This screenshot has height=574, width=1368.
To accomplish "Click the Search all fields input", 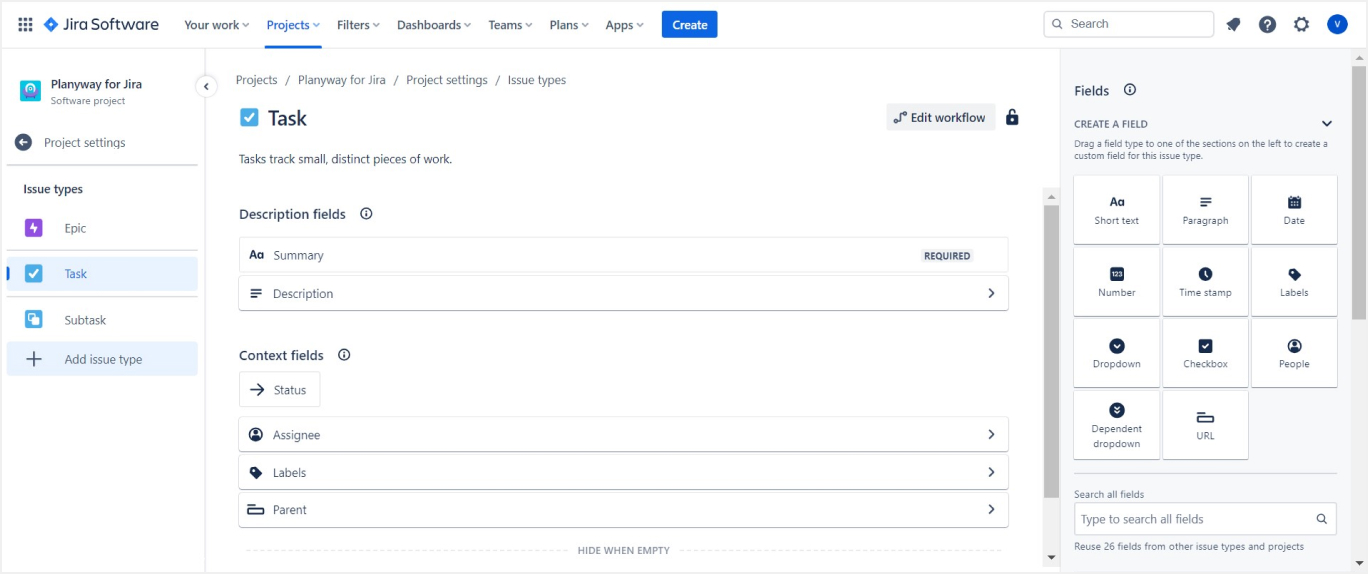I will click(x=1194, y=519).
